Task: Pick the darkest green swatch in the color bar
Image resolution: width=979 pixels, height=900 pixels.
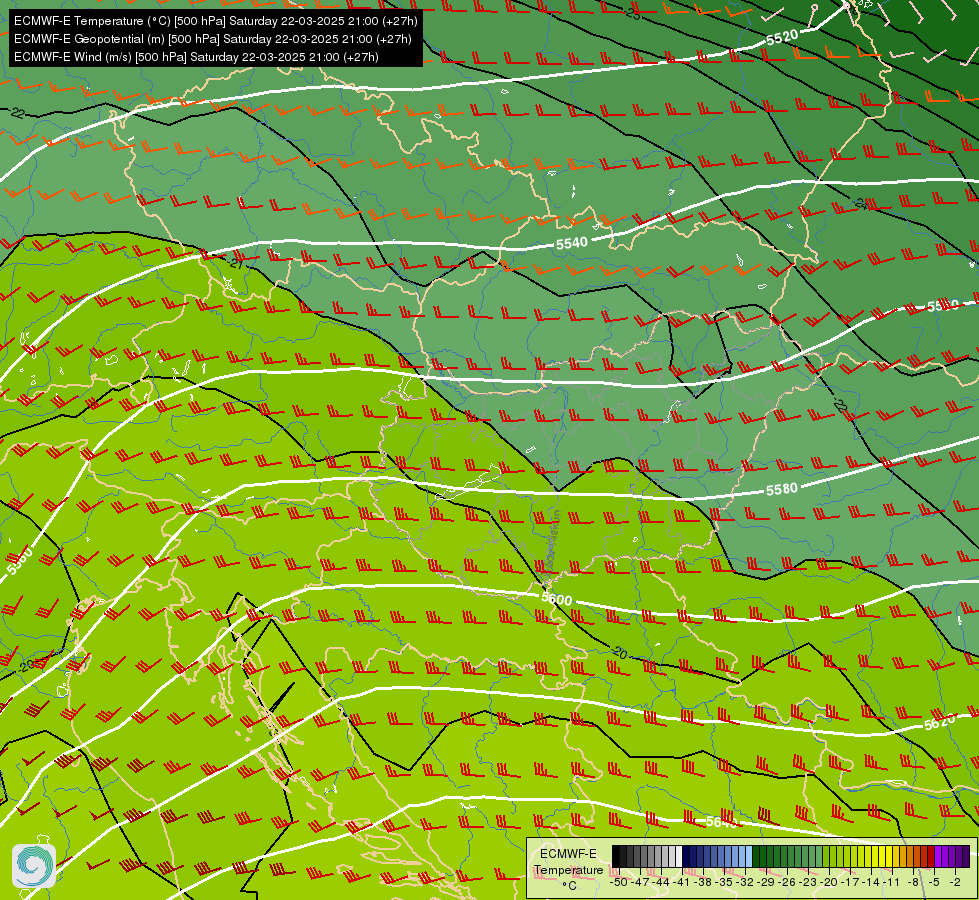Action: click(755, 856)
